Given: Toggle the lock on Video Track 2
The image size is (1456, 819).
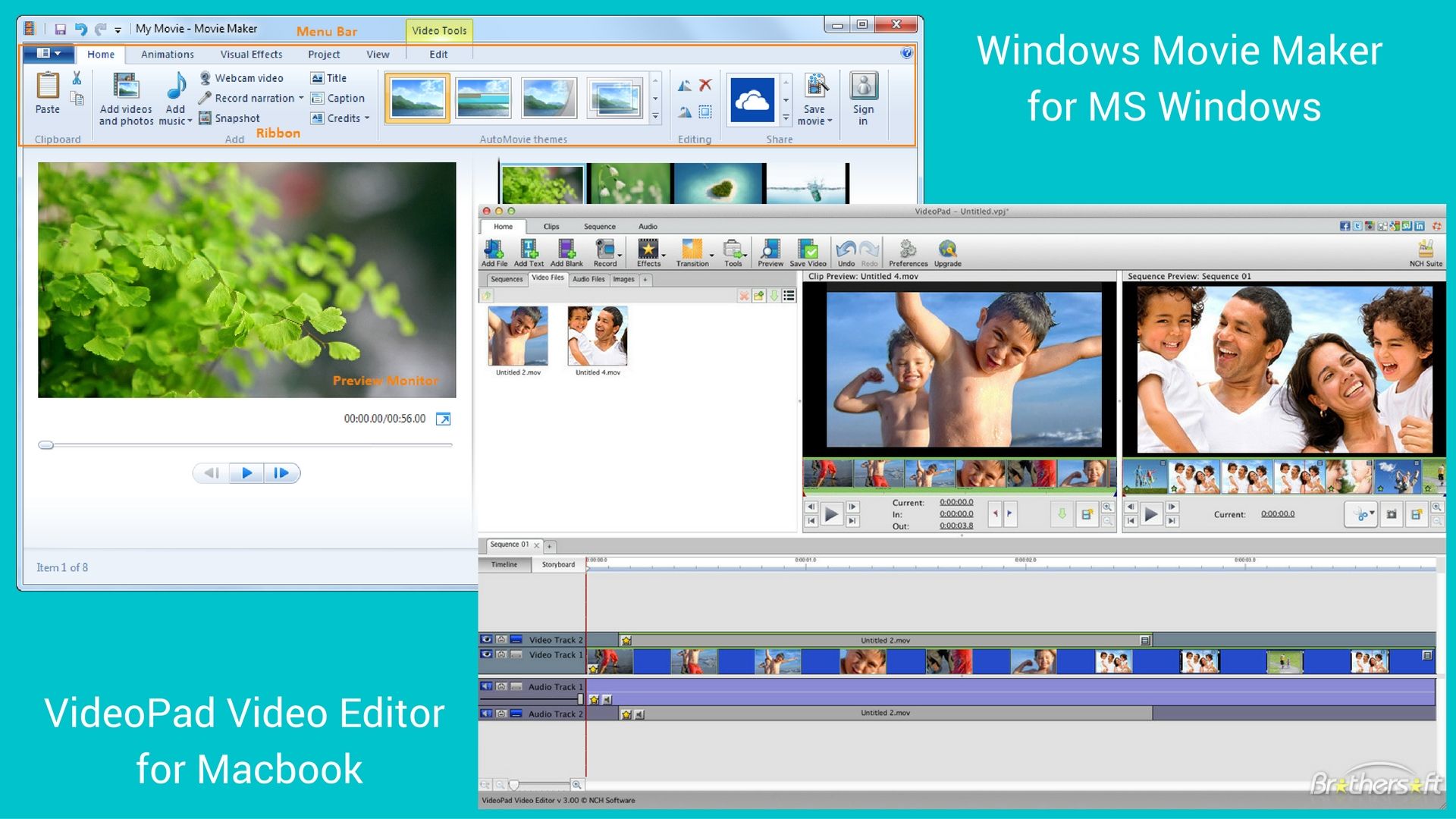Looking at the screenshot, I should click(501, 639).
